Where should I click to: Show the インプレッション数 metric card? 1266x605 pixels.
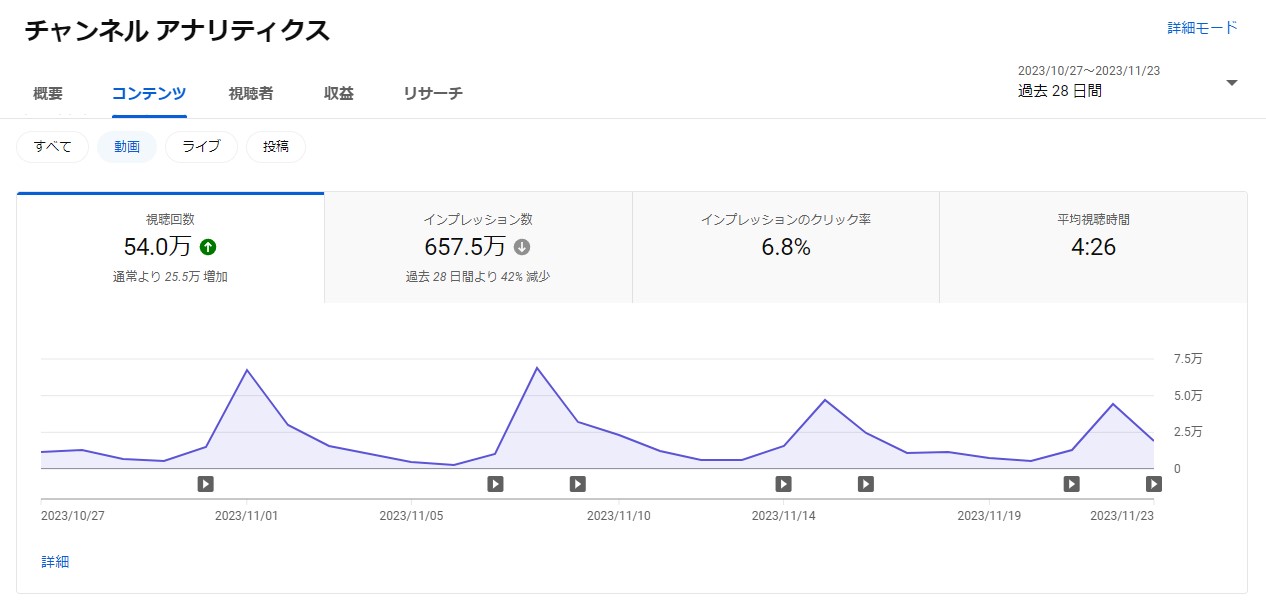point(478,247)
